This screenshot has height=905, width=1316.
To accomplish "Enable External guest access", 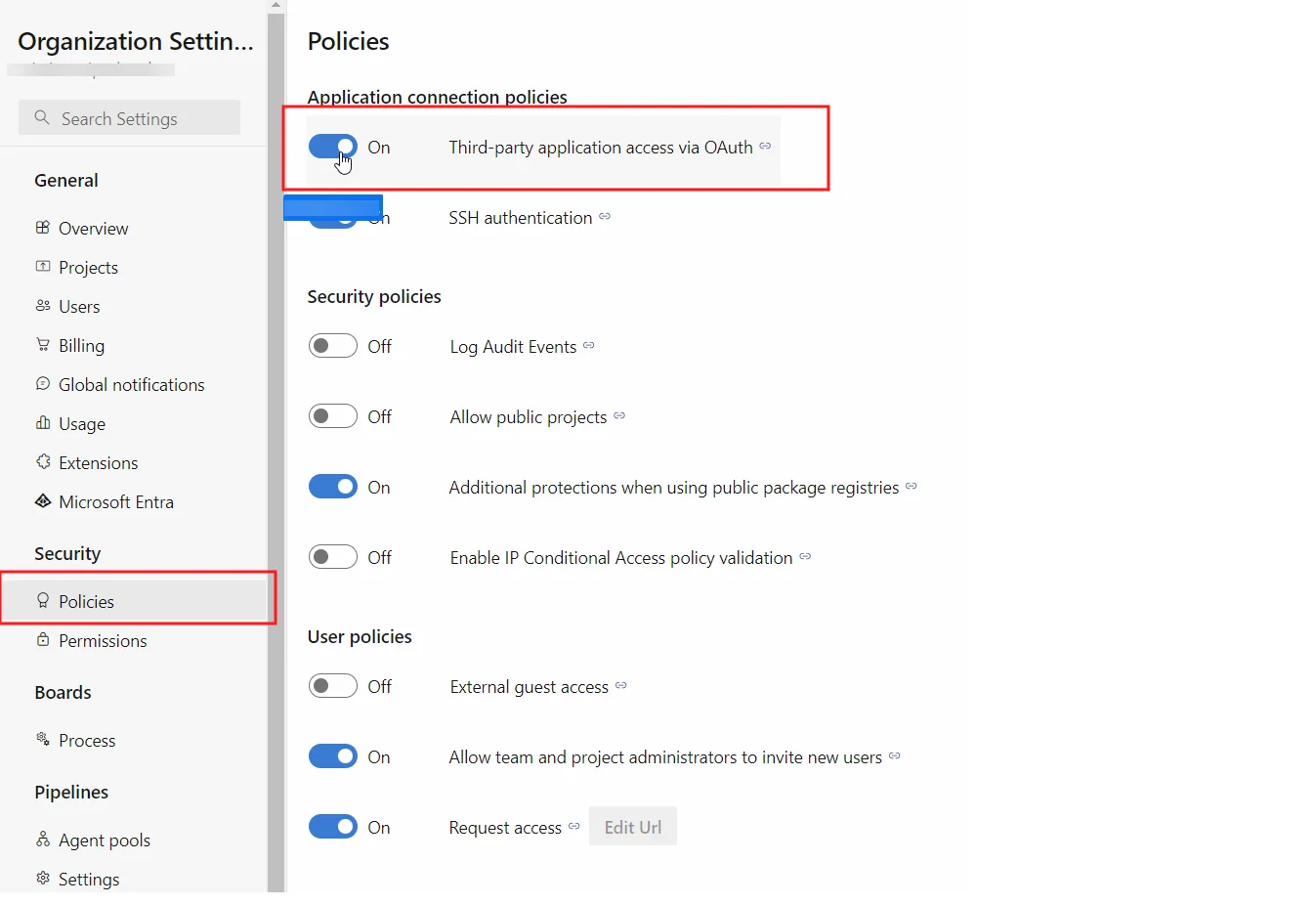I will [x=332, y=686].
